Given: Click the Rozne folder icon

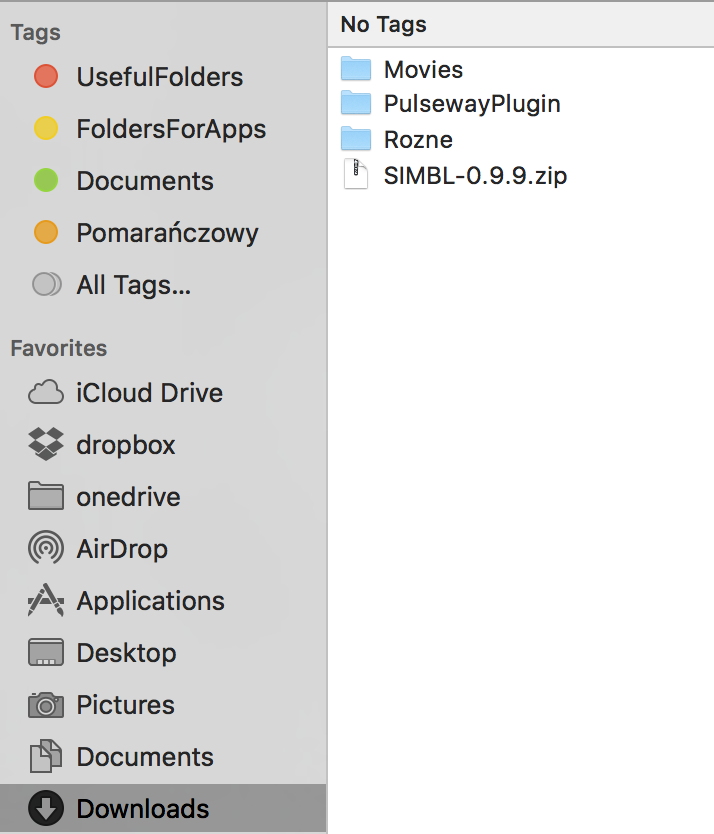Looking at the screenshot, I should [356, 139].
